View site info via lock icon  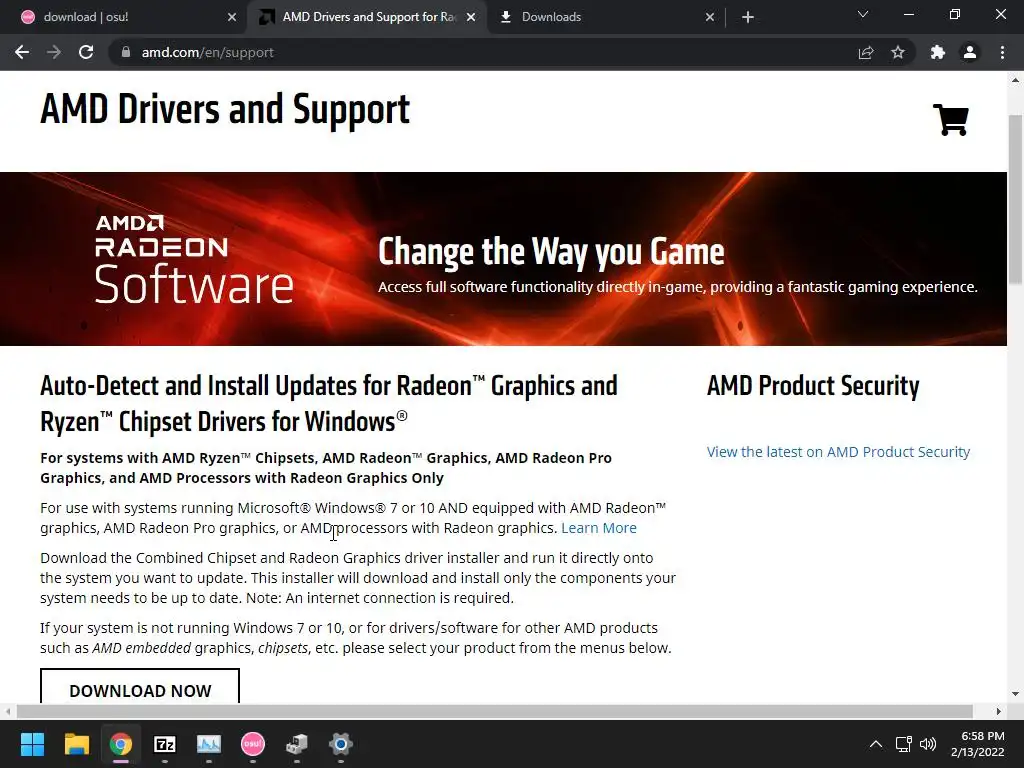126,52
